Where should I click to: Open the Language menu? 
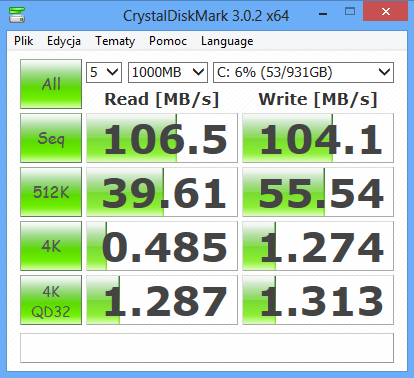227,41
